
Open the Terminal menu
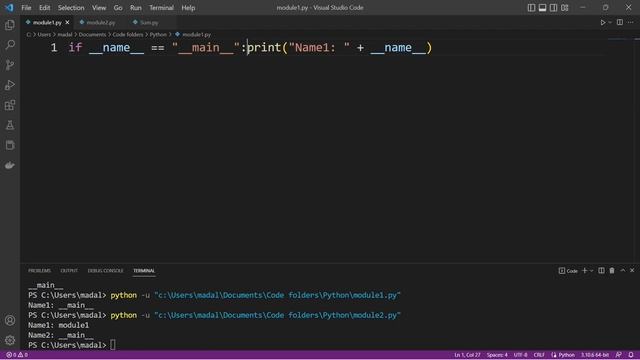(x=161, y=8)
